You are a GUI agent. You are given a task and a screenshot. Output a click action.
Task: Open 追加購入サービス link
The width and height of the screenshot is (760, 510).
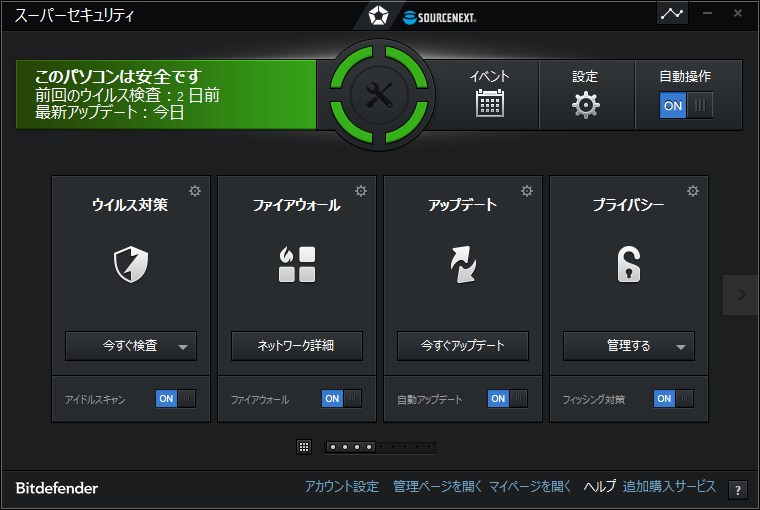tap(669, 486)
